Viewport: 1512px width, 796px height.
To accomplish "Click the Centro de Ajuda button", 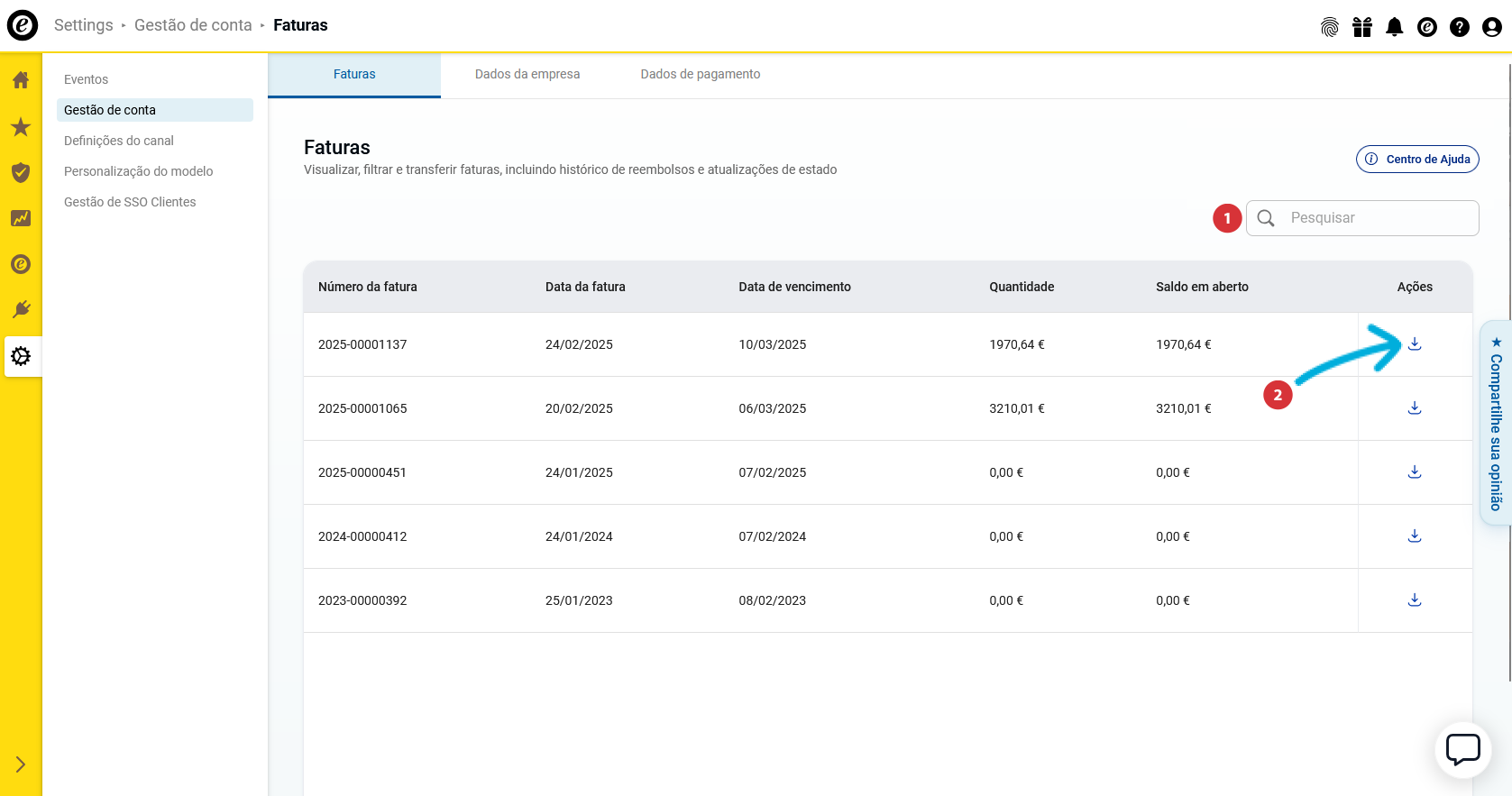I will 1417,159.
